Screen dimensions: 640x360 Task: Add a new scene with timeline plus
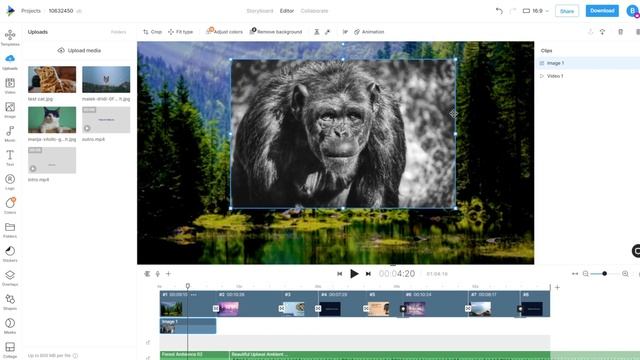coord(557,287)
